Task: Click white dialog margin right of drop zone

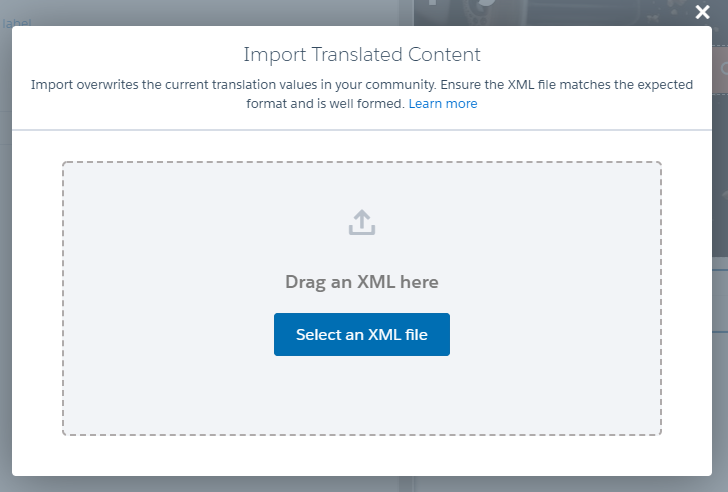Action: (687, 300)
